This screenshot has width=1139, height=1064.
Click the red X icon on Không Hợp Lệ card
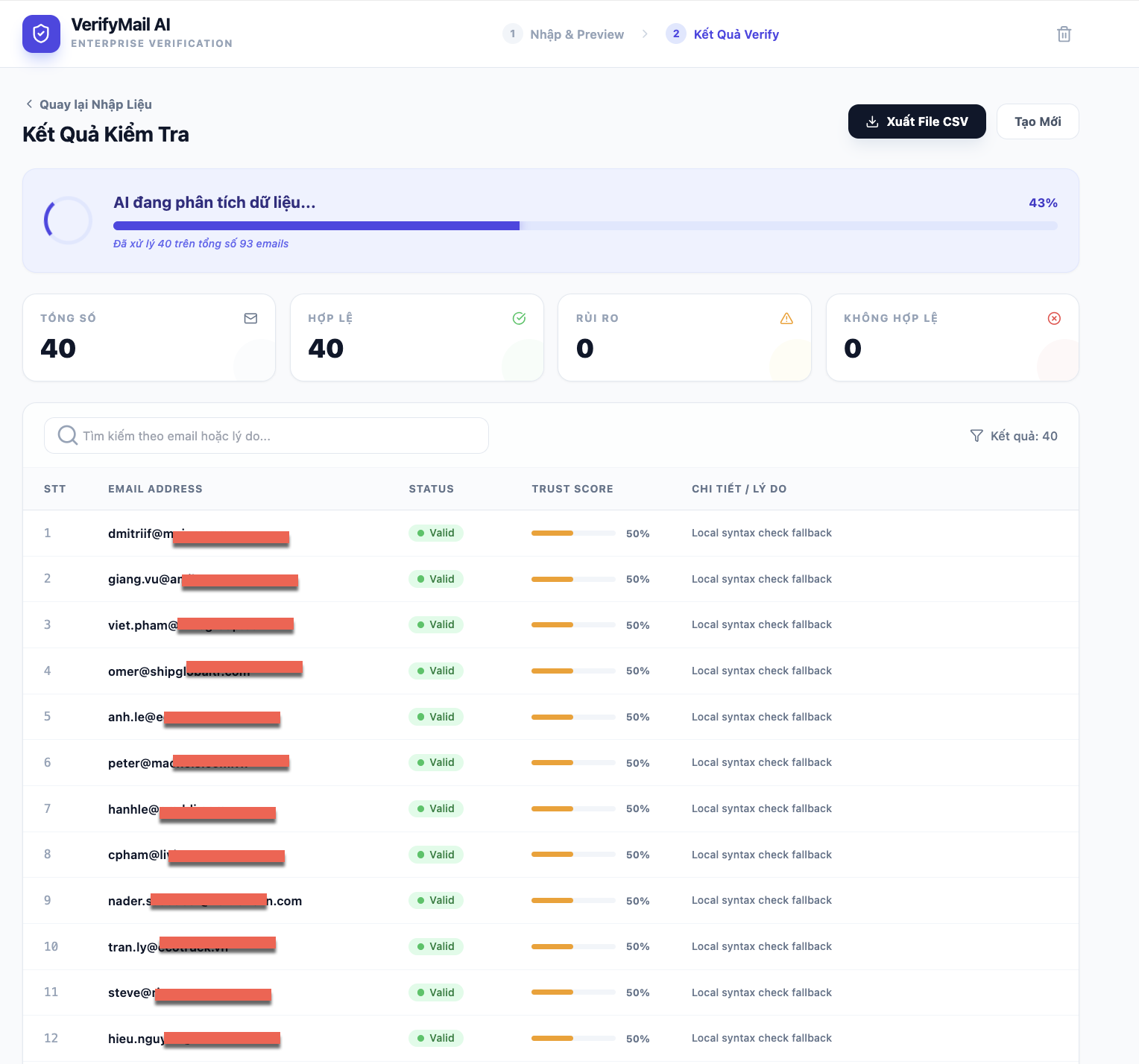pyautogui.click(x=1054, y=318)
